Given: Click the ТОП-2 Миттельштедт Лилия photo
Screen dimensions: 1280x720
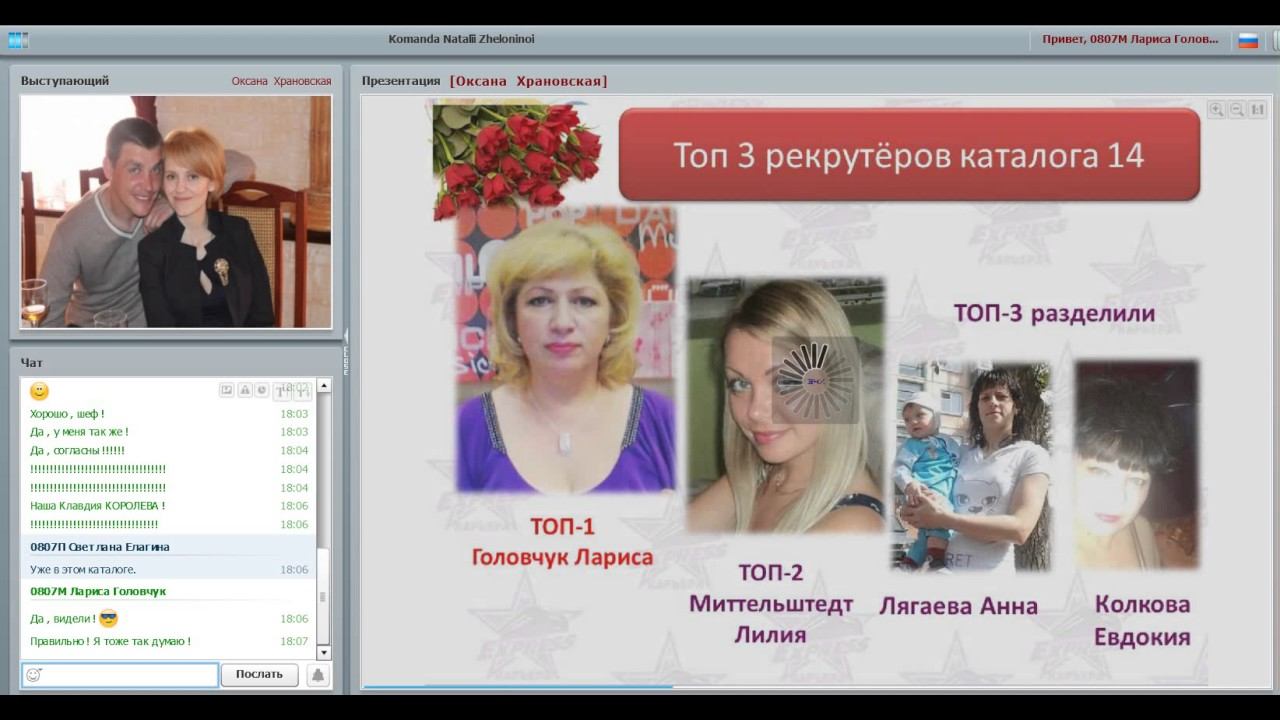Looking at the screenshot, I should point(785,406).
